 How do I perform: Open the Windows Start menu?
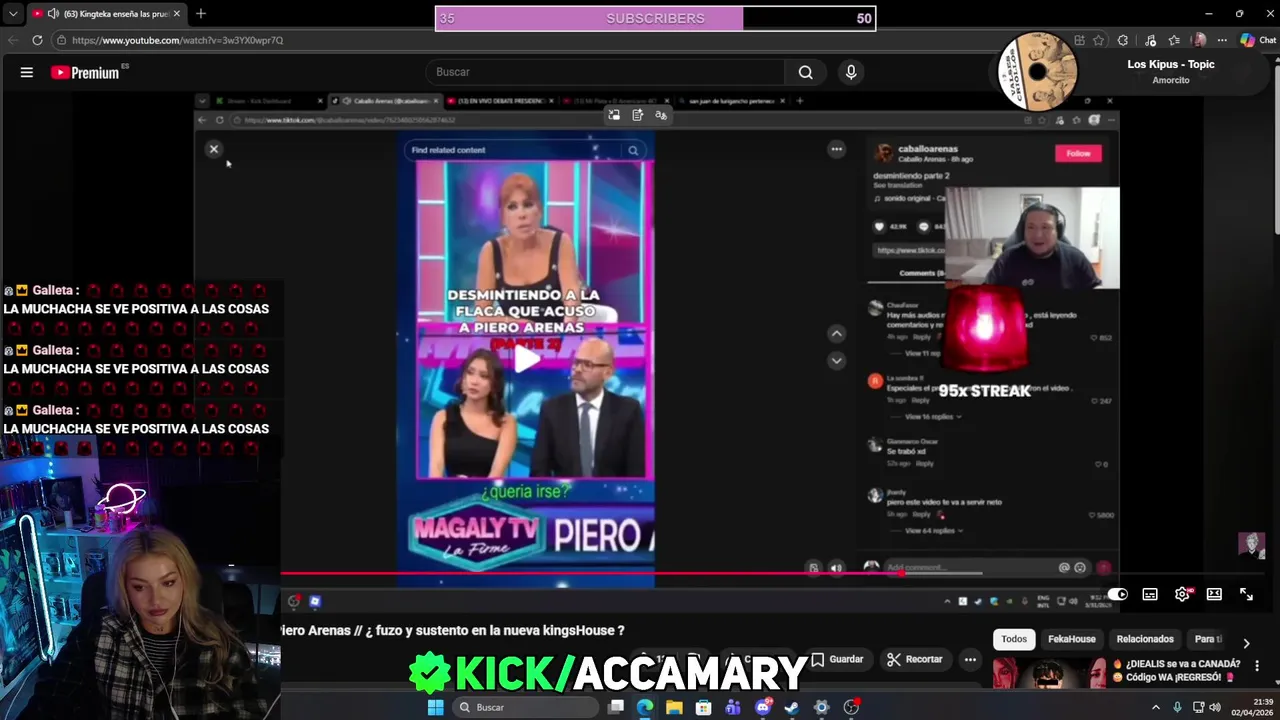tap(435, 707)
